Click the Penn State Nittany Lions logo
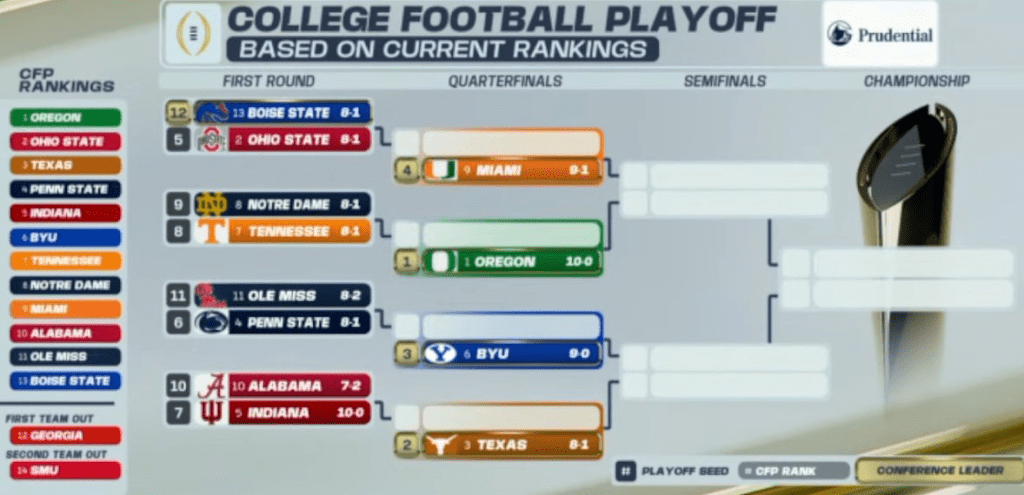 click(211, 322)
